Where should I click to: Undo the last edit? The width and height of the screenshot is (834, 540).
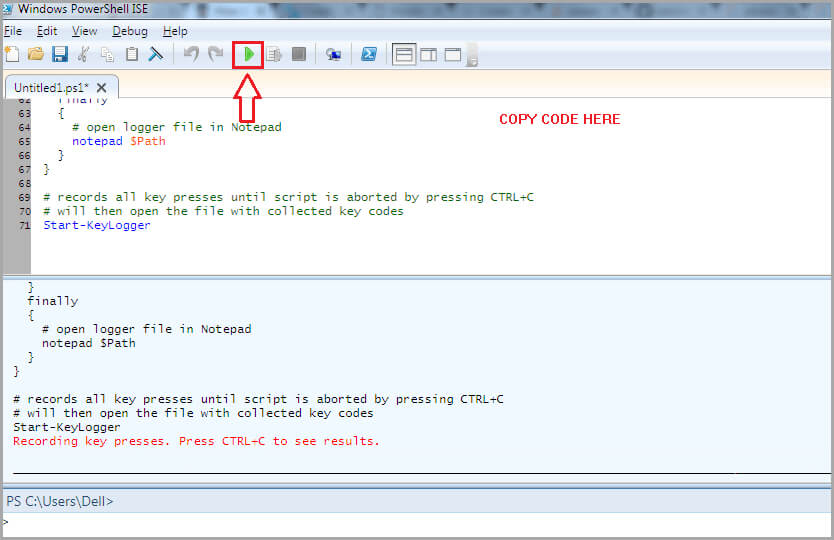pos(190,54)
